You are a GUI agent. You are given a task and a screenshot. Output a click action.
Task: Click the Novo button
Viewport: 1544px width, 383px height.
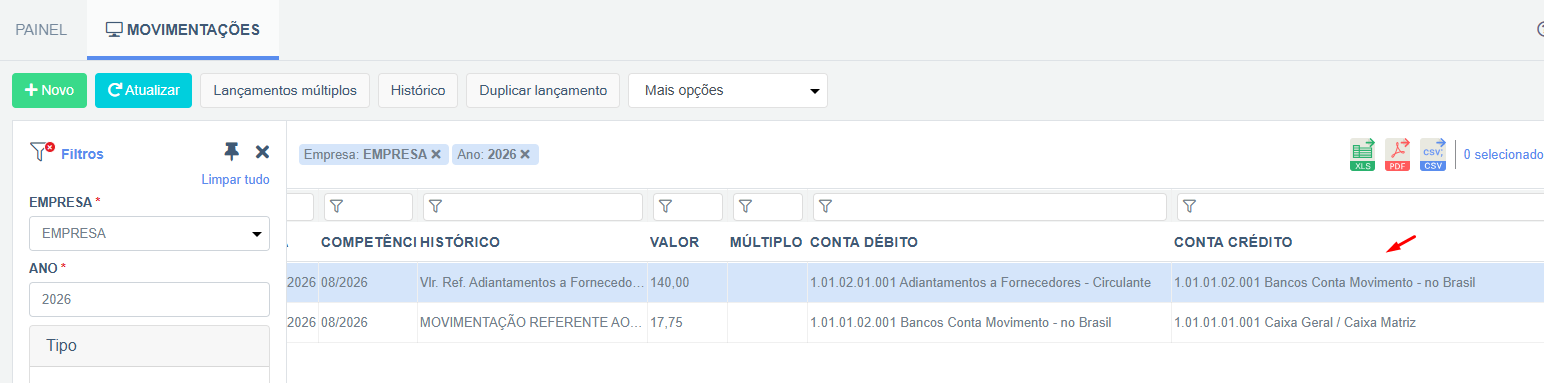pyautogui.click(x=49, y=90)
